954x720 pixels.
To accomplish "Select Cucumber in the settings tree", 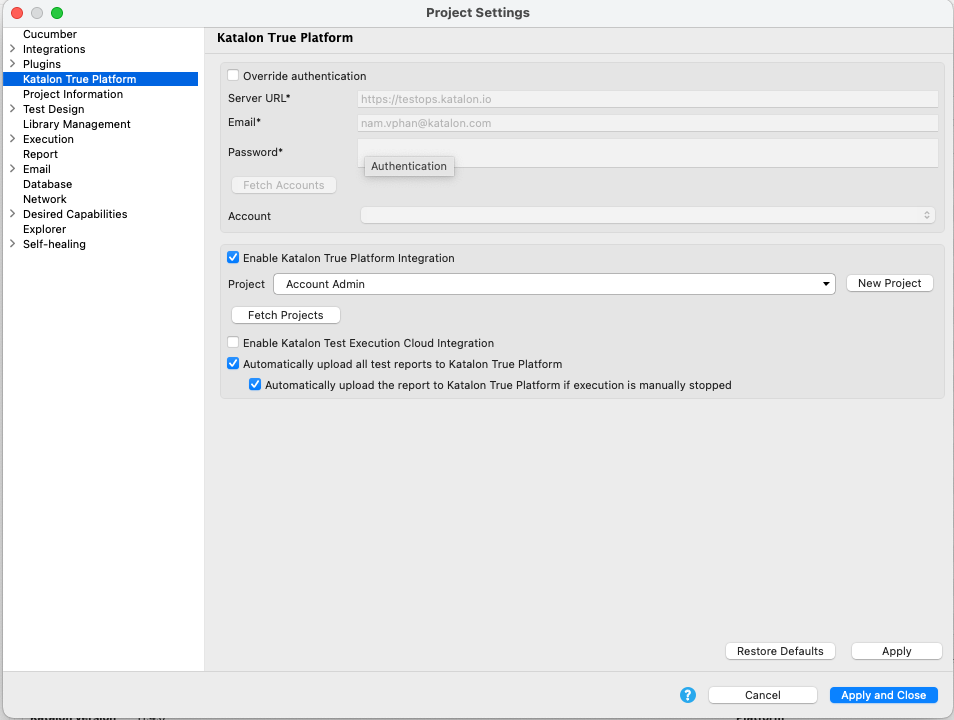I will pyautogui.click(x=50, y=34).
